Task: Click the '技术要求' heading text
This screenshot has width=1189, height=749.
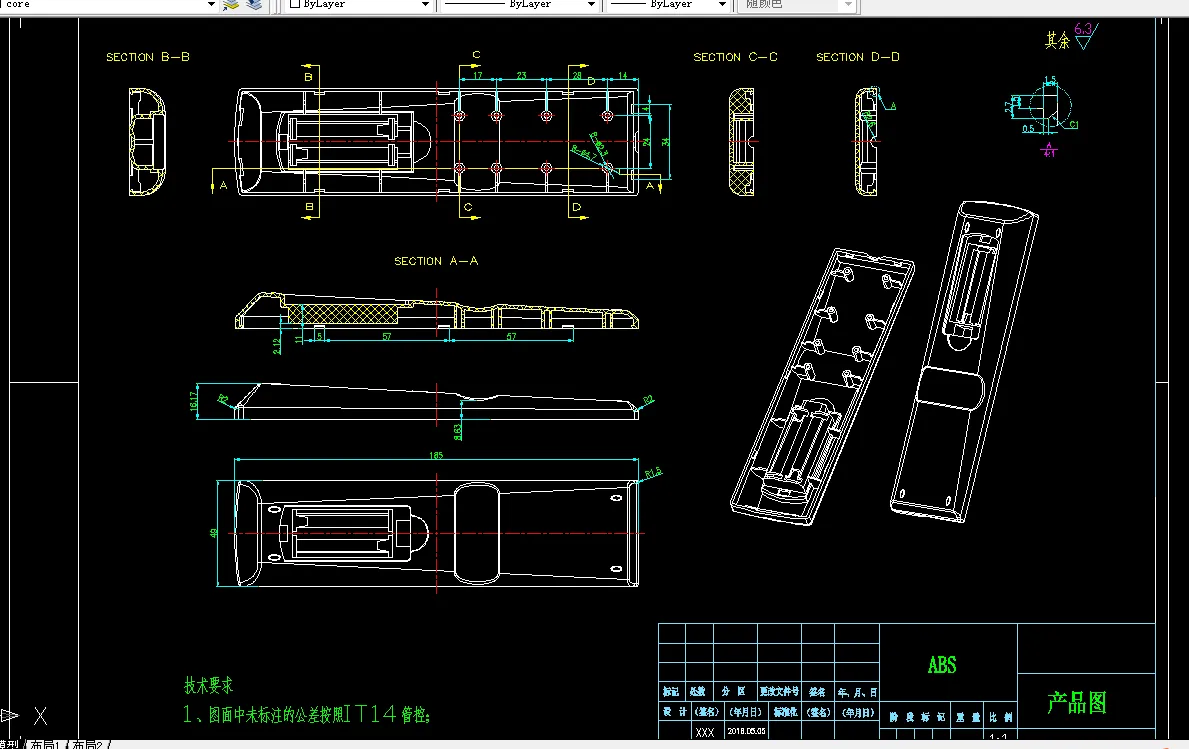Action: click(x=209, y=685)
